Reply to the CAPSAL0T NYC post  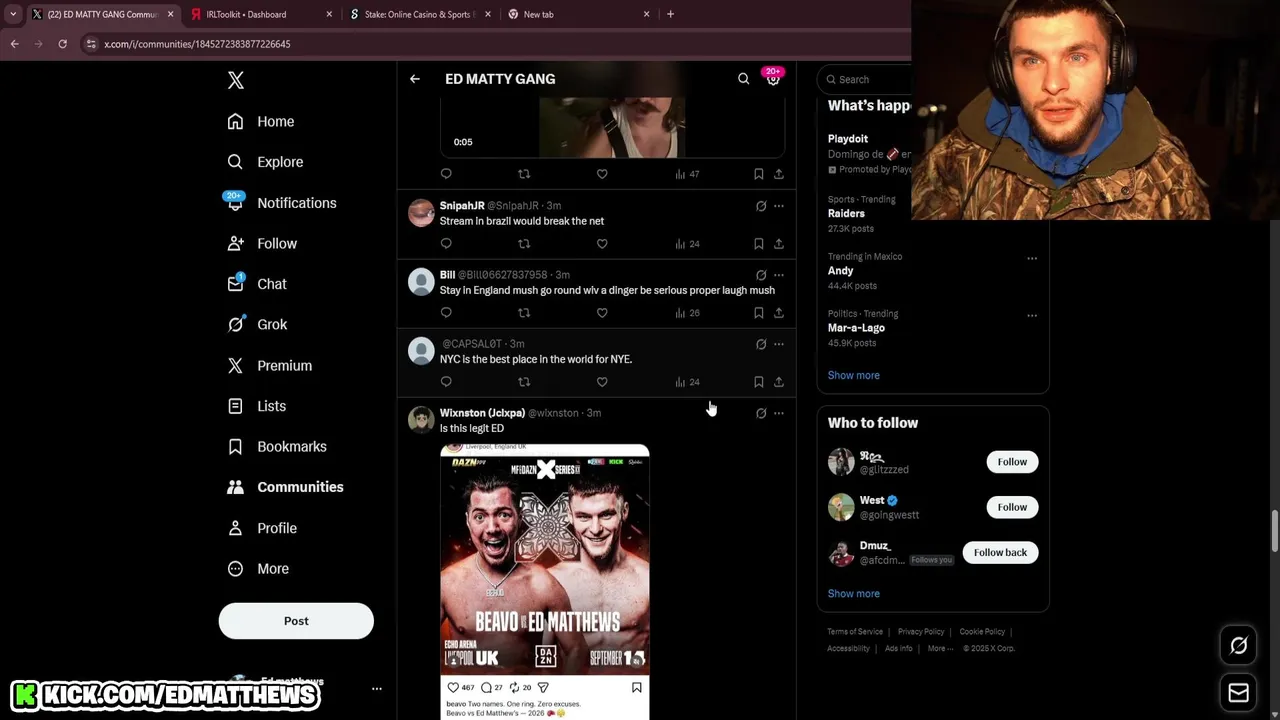(446, 382)
